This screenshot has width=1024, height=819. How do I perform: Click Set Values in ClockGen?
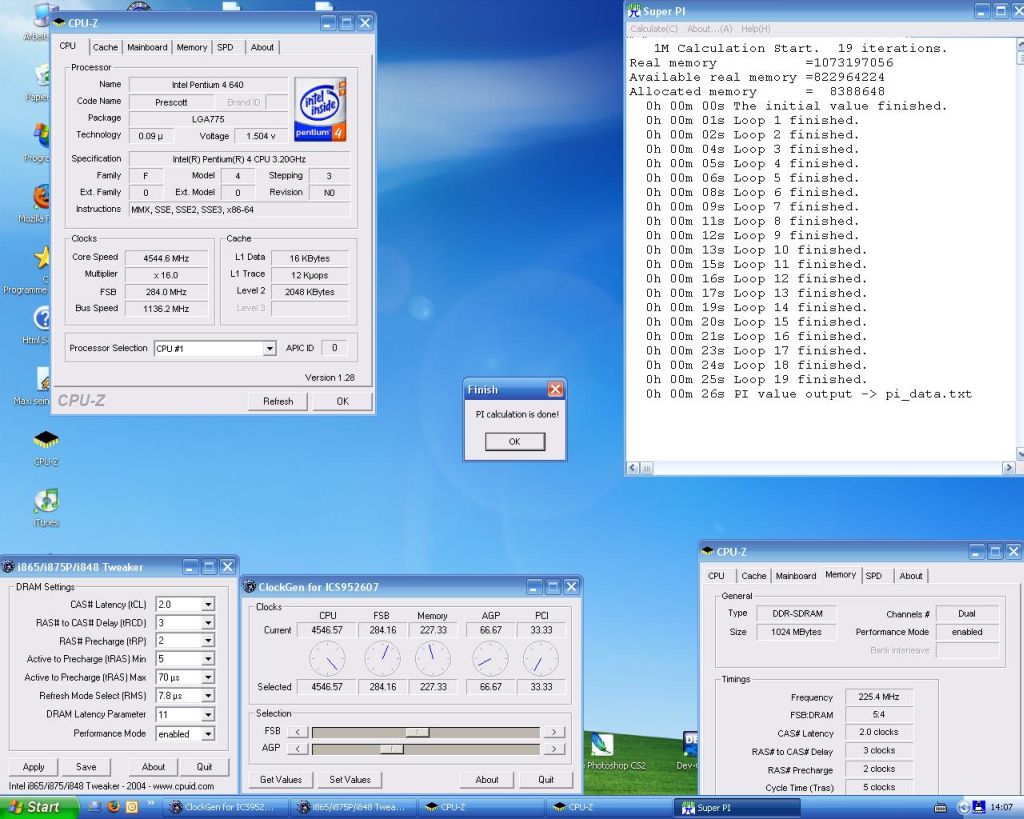(x=350, y=779)
